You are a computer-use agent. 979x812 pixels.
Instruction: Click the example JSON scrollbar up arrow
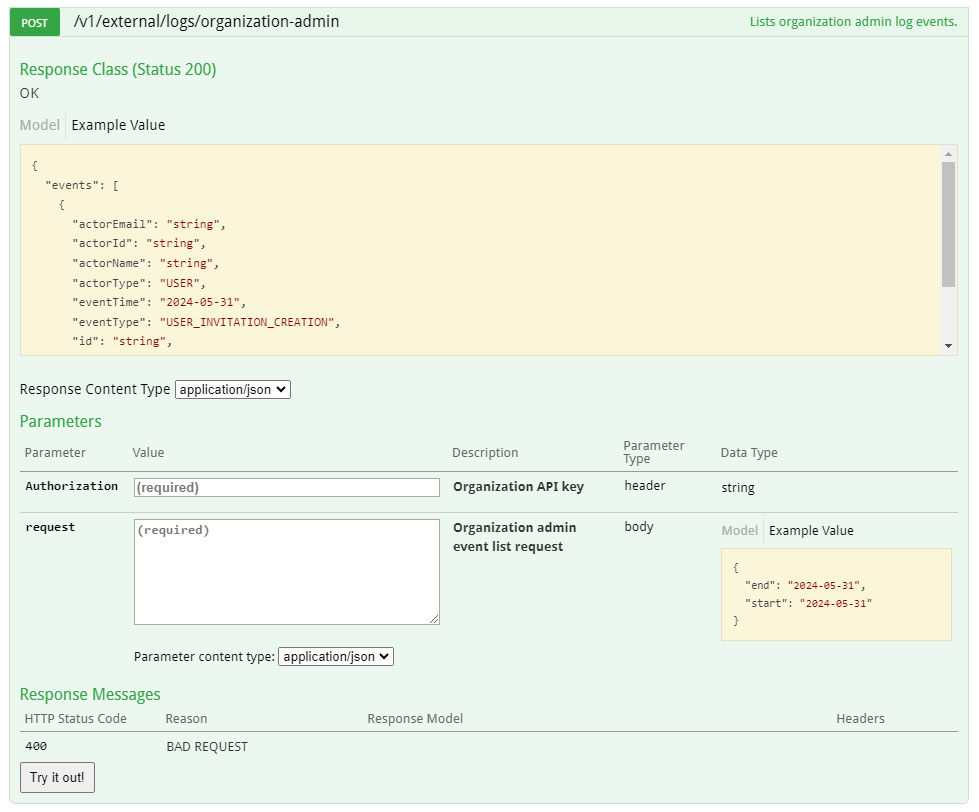pyautogui.click(x=950, y=156)
